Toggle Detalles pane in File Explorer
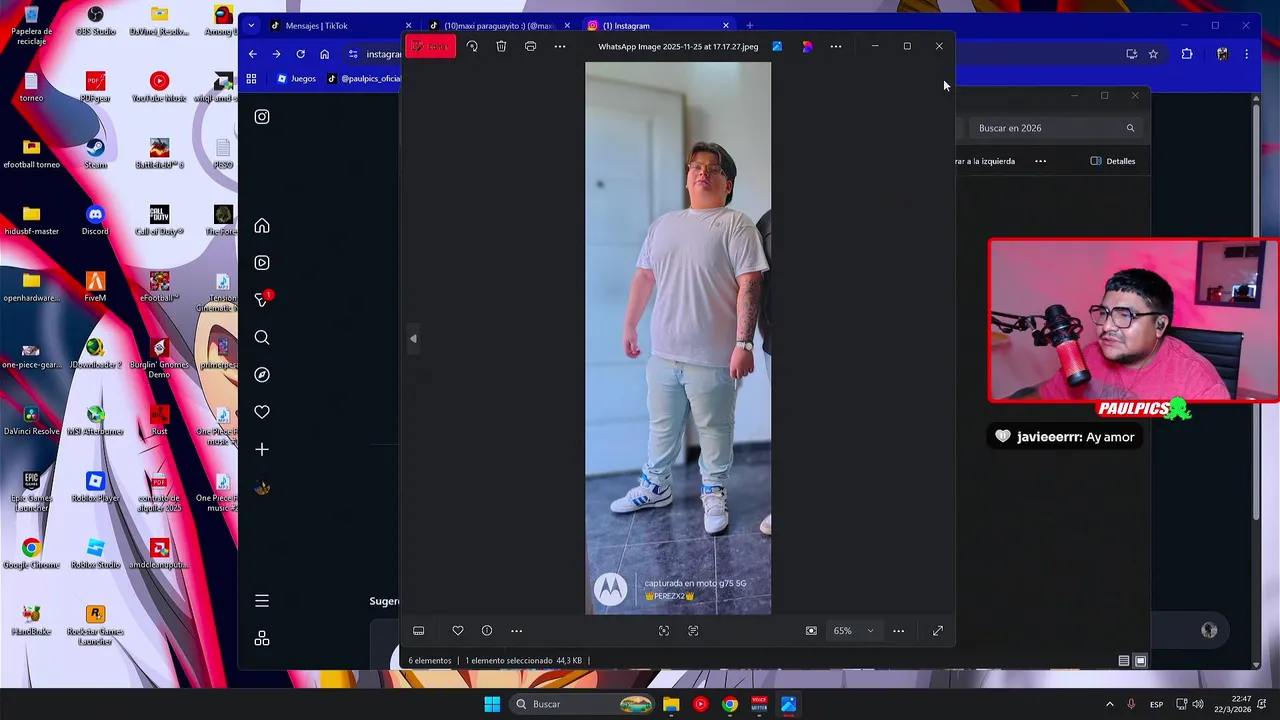This screenshot has height=720, width=1280. click(1113, 161)
